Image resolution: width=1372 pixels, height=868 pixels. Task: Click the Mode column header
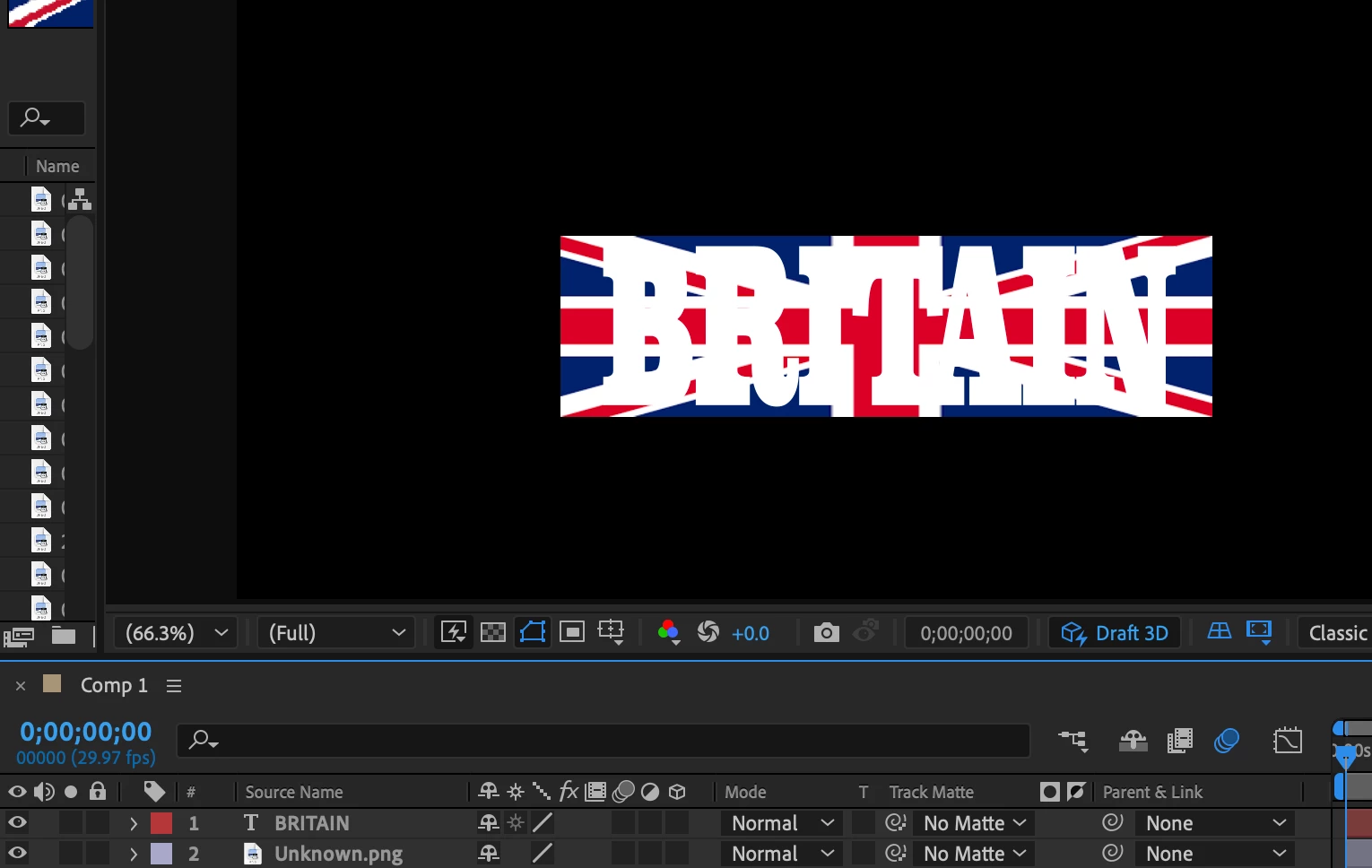point(745,793)
